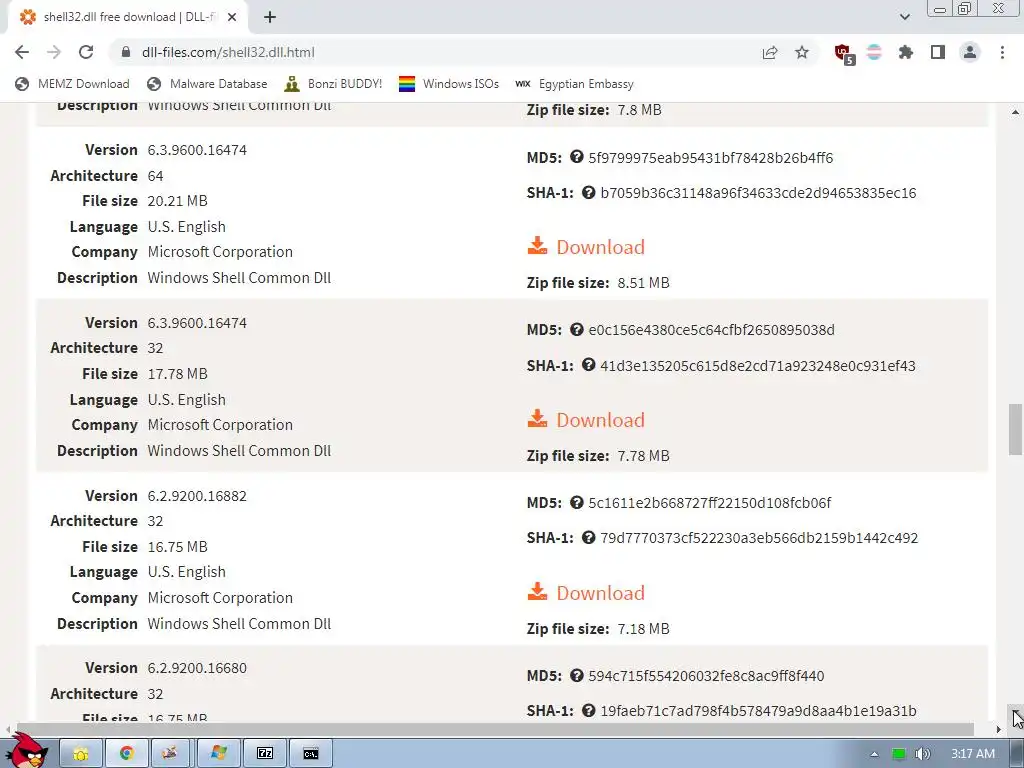
Task: Open the site information lock icon
Action: pyautogui.click(x=125, y=52)
